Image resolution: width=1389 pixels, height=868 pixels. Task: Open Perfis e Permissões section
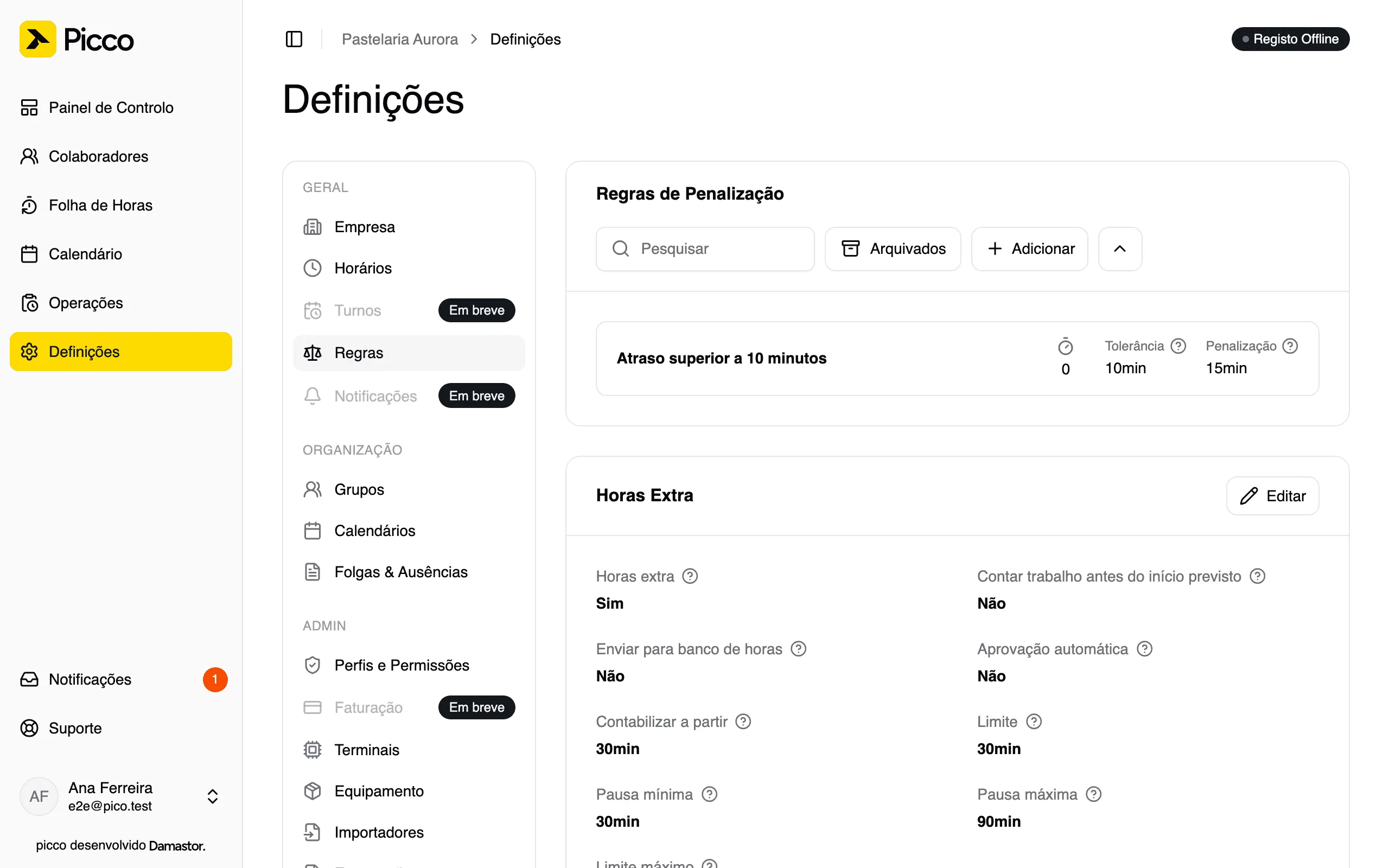(409, 665)
